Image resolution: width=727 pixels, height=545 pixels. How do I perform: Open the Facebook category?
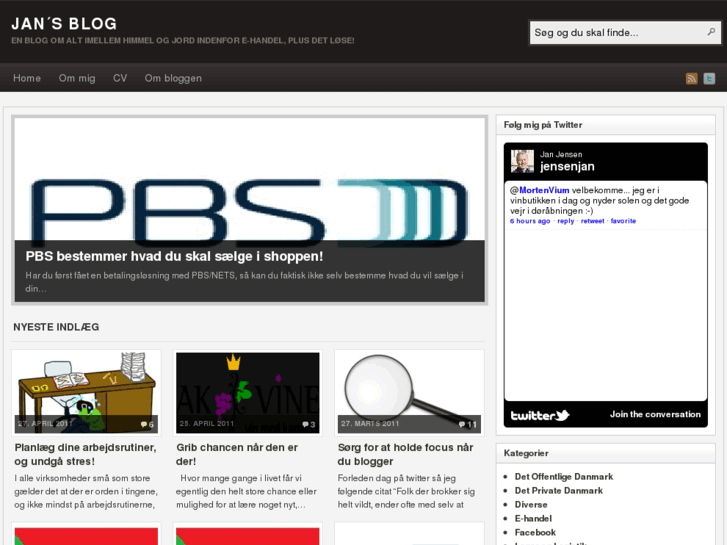click(x=535, y=532)
